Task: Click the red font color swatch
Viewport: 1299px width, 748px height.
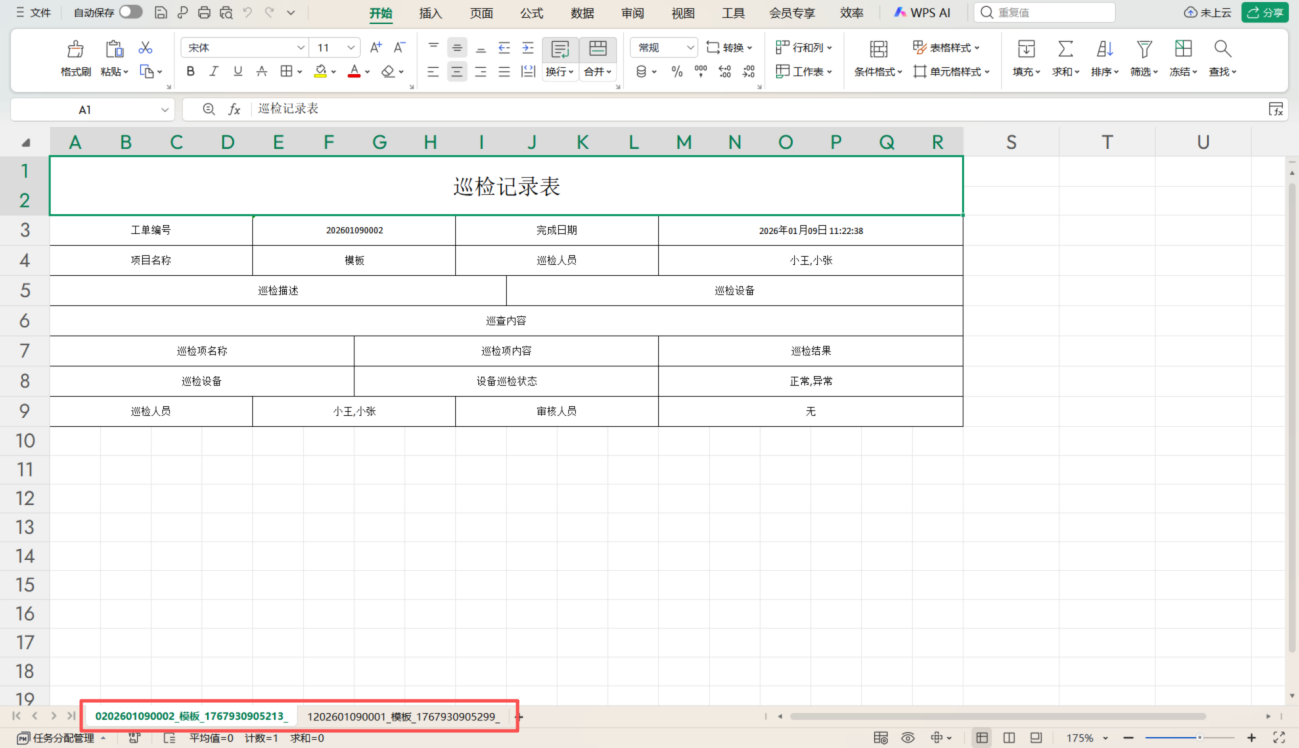Action: 353,72
